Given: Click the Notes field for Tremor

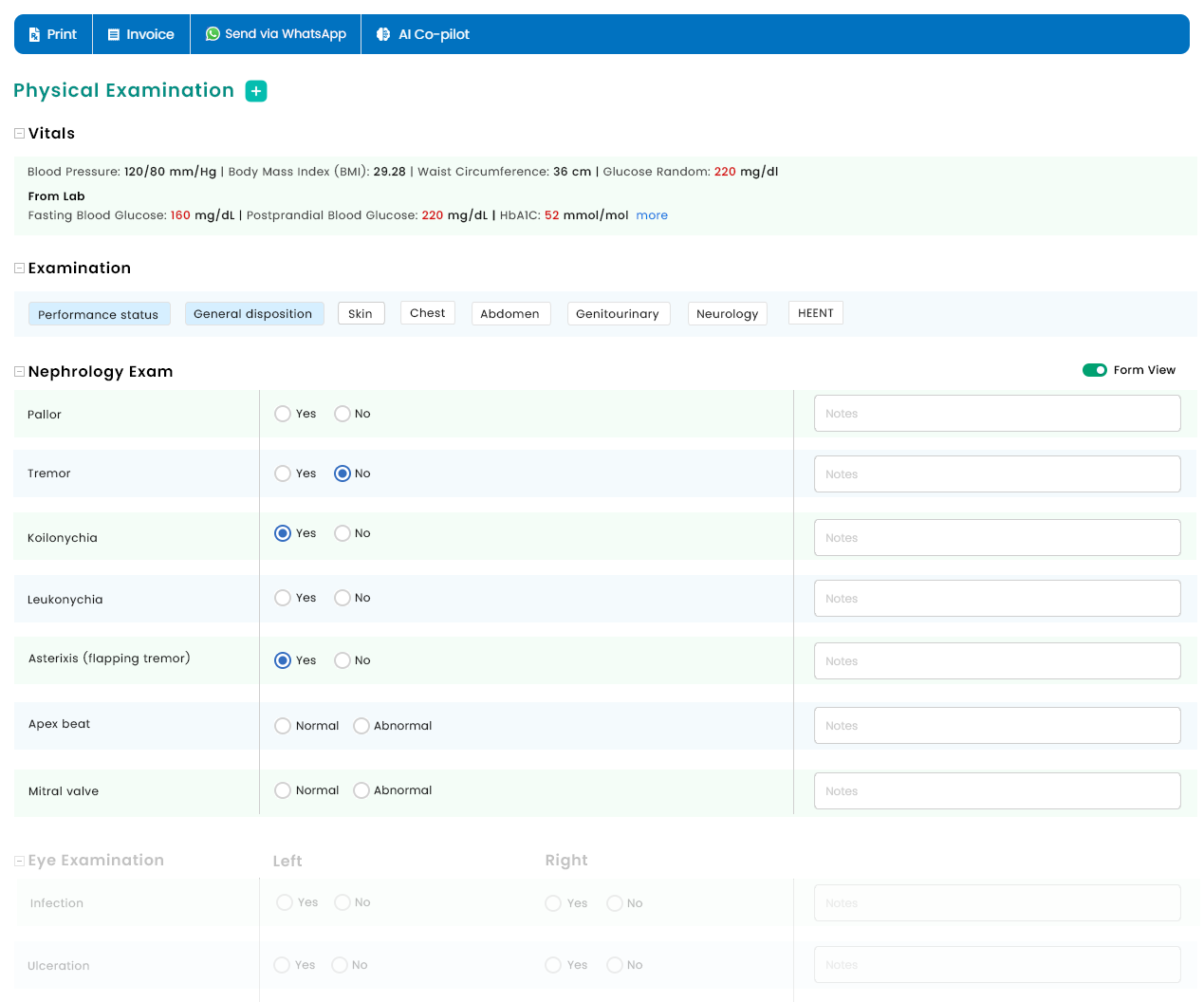Looking at the screenshot, I should (x=996, y=474).
